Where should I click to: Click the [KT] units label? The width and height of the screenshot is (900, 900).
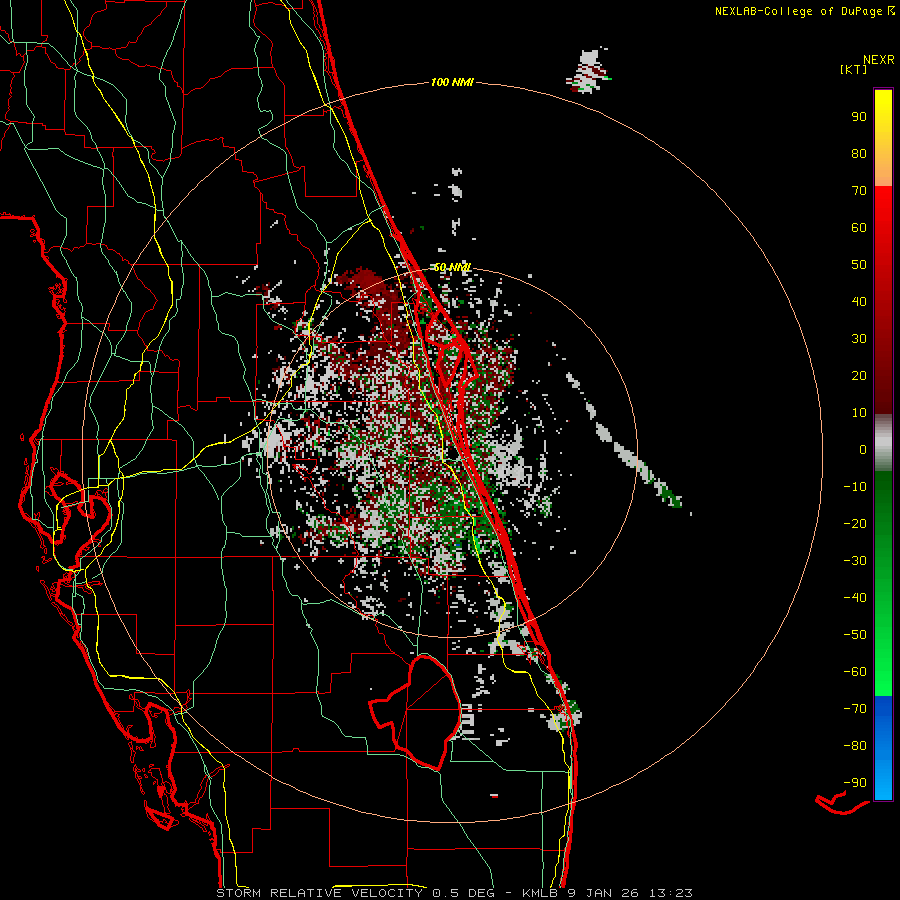(x=853, y=69)
